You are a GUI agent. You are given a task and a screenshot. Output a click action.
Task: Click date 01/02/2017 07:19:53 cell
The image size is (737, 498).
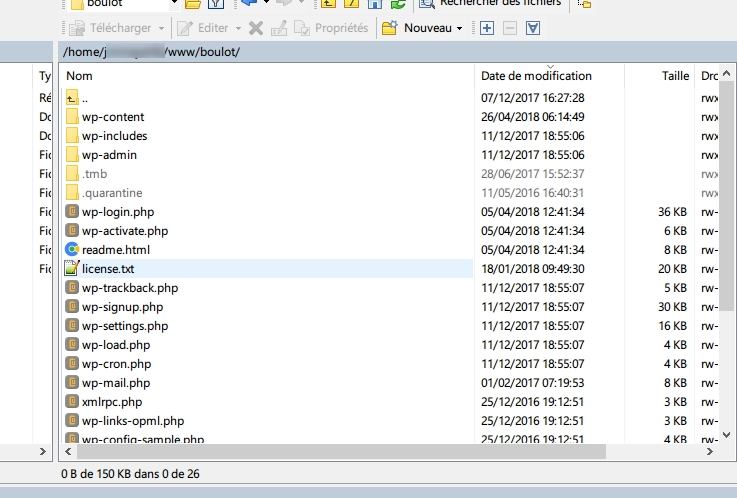click(533, 383)
